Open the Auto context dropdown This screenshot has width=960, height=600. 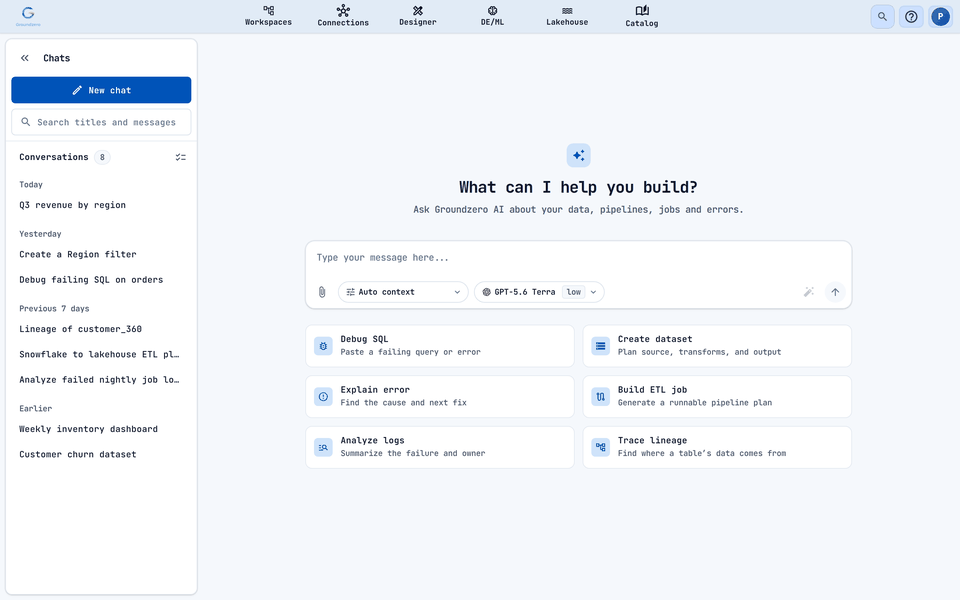pos(403,292)
